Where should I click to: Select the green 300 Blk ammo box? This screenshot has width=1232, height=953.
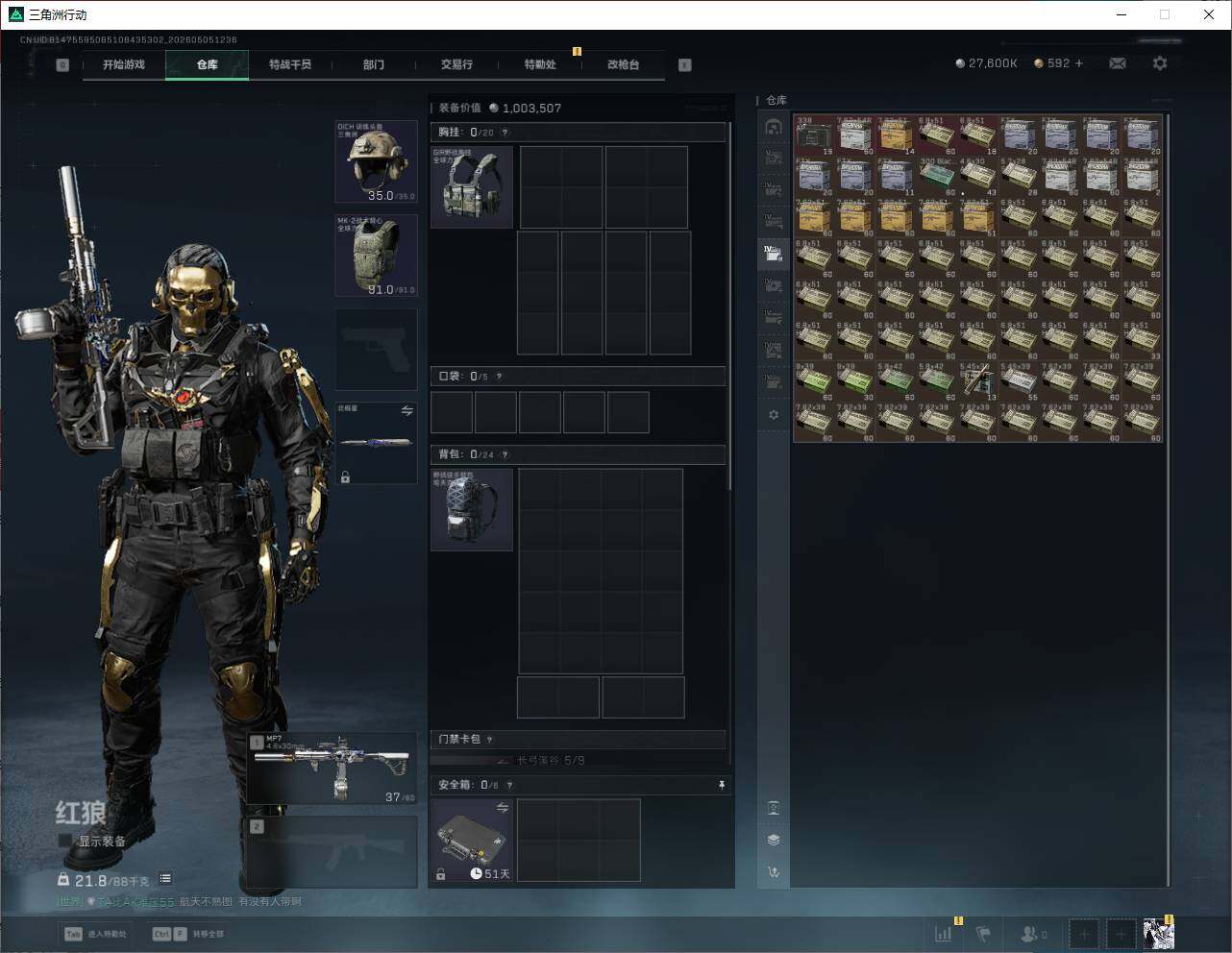click(937, 177)
